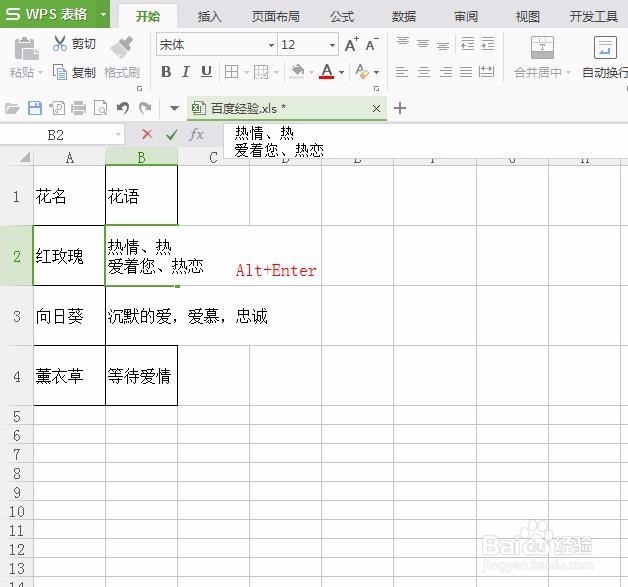Expand border style dropdown arrow

[276, 72]
